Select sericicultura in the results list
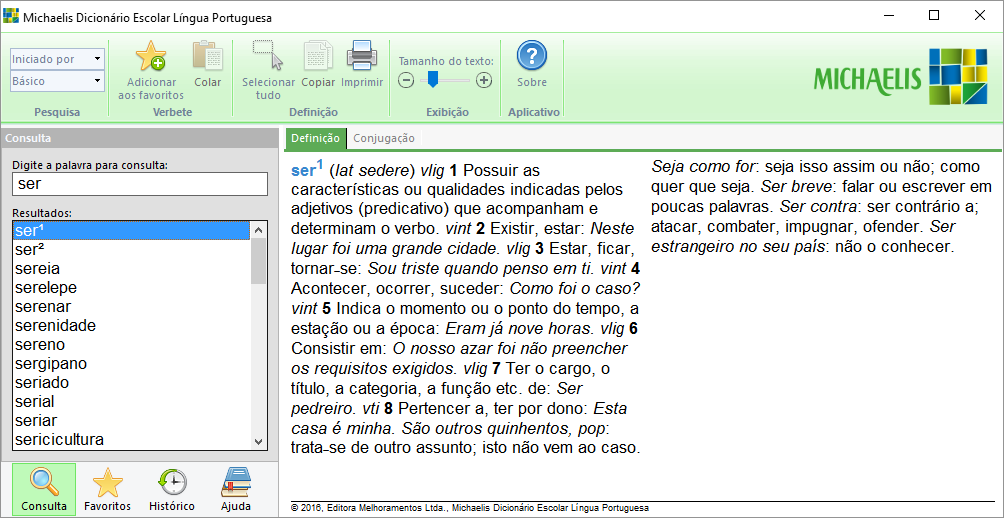The height and width of the screenshot is (518, 1004). [x=131, y=440]
